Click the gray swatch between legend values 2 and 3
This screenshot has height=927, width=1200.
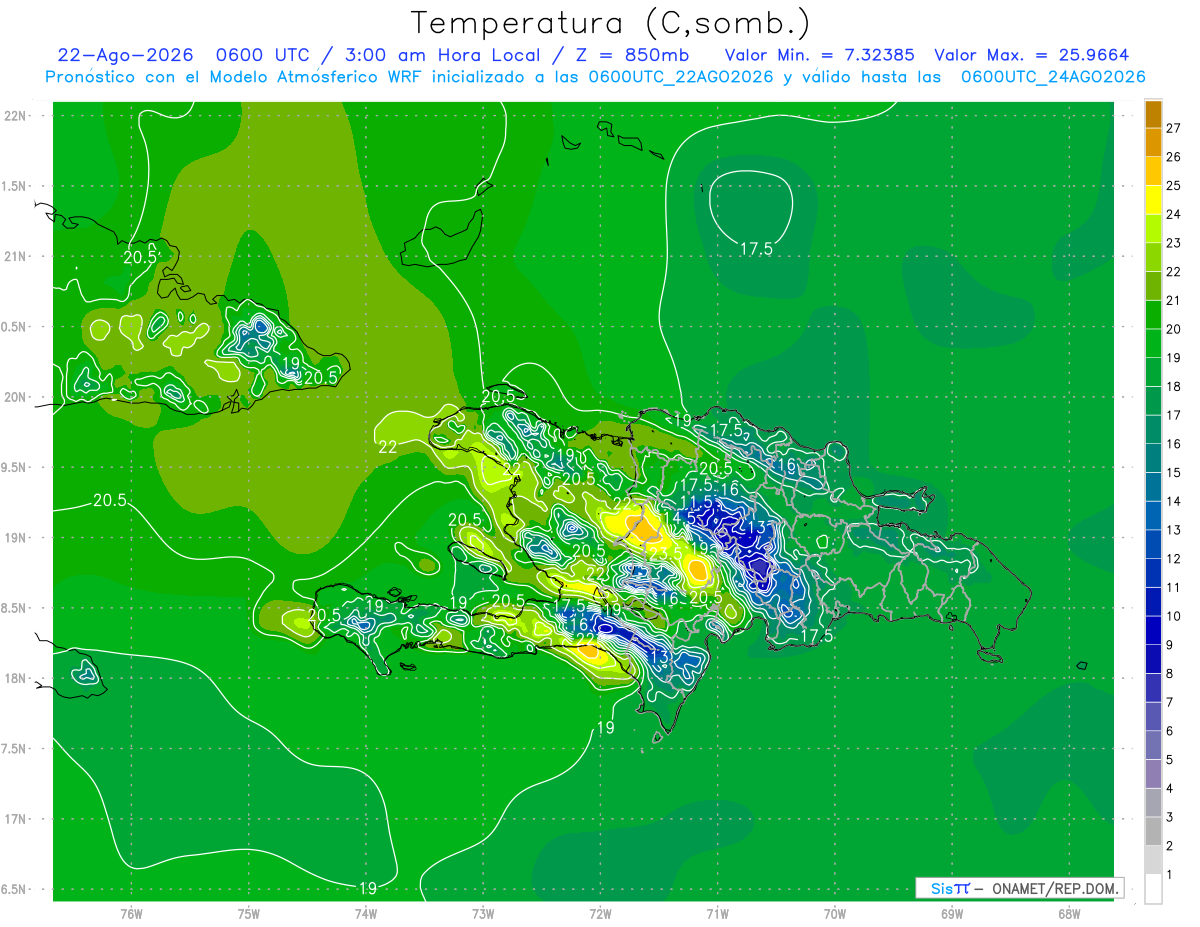pos(1153,831)
